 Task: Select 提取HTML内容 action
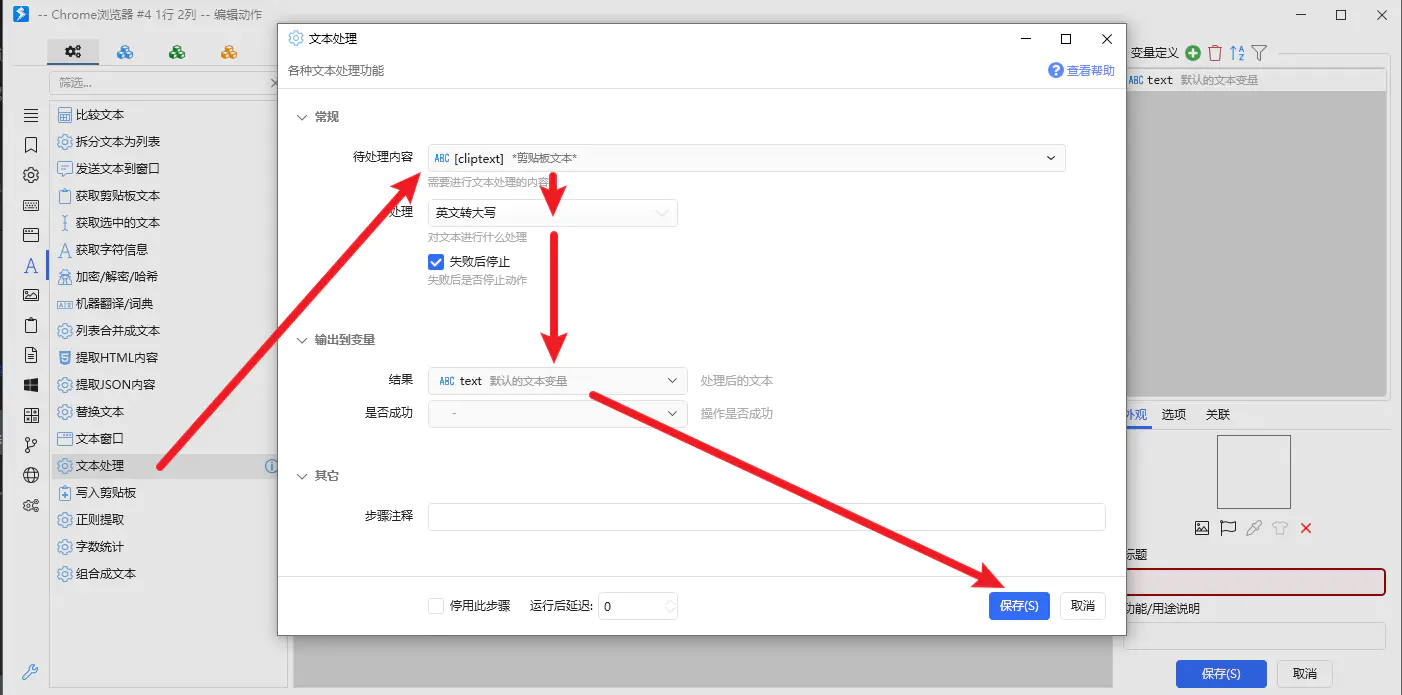pos(117,358)
